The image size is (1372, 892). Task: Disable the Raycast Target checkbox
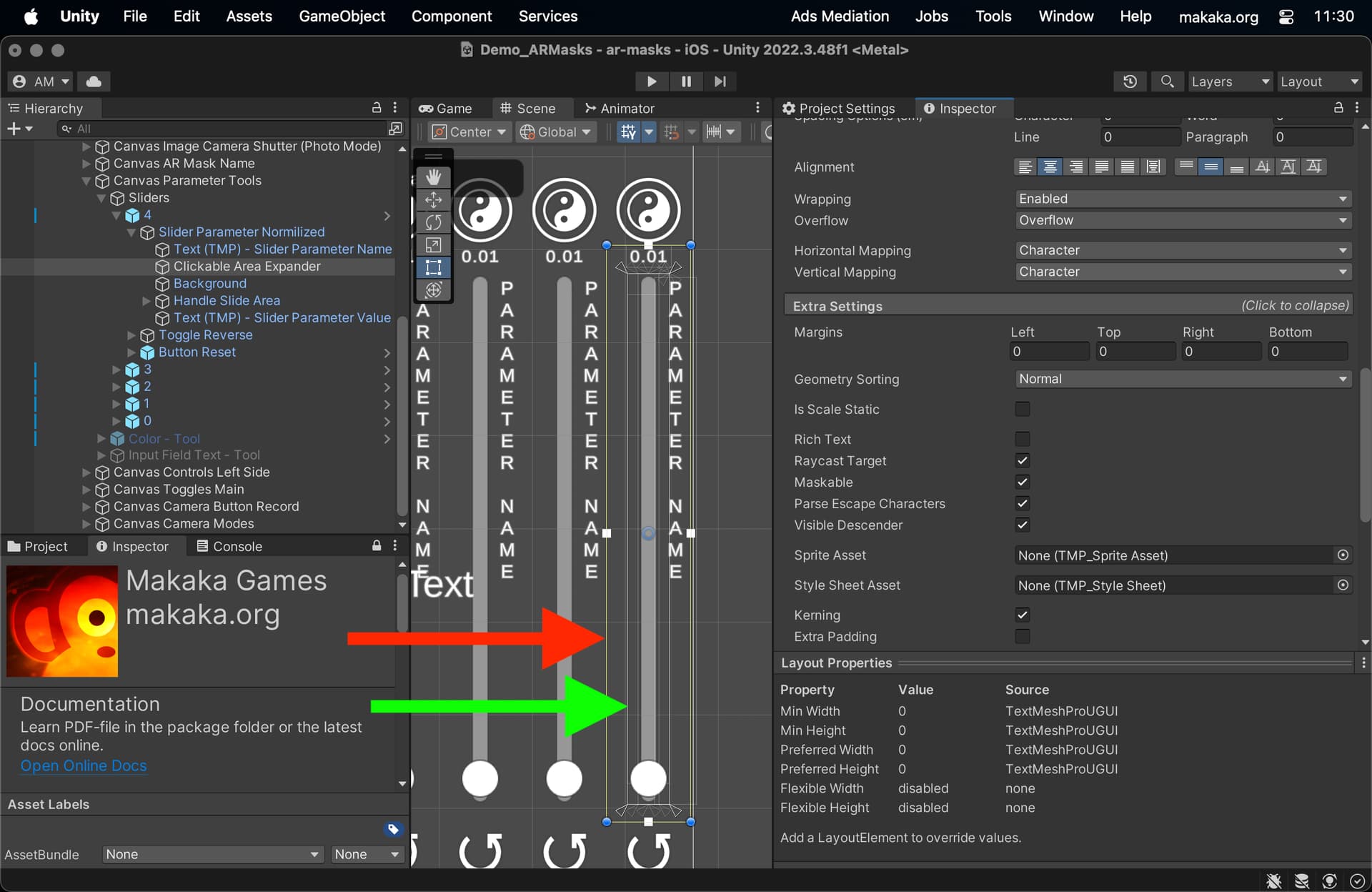[x=1022, y=460]
